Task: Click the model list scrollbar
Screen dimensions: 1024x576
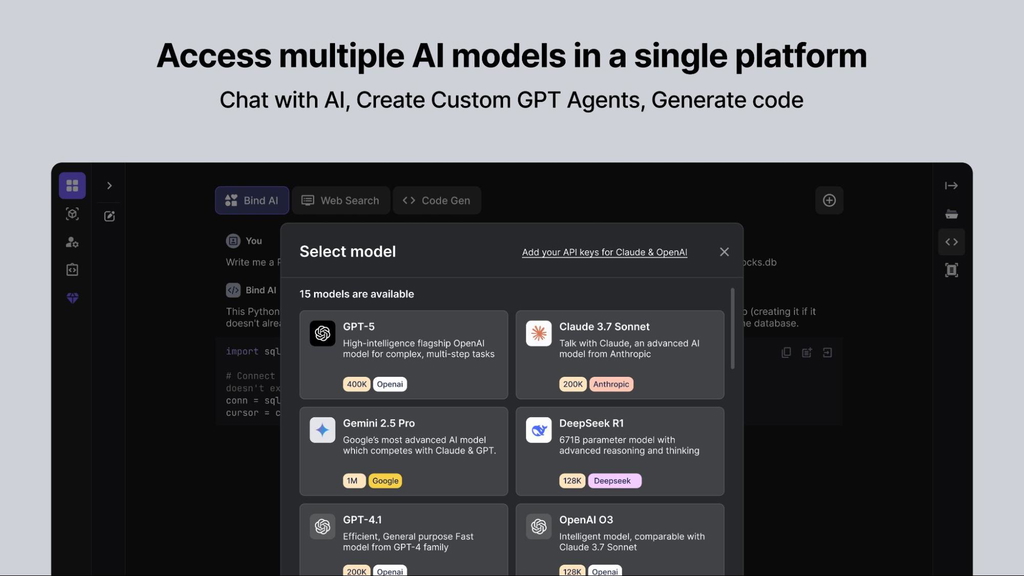Action: click(733, 330)
